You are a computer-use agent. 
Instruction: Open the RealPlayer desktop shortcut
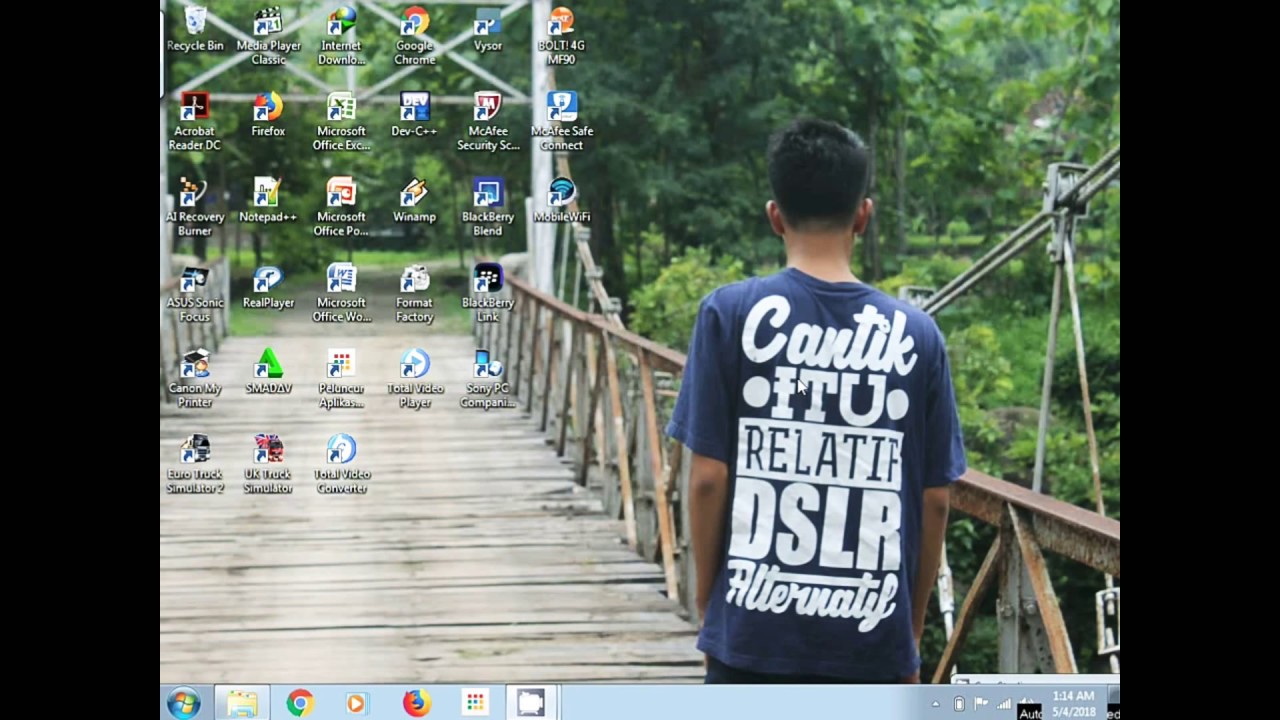click(268, 286)
